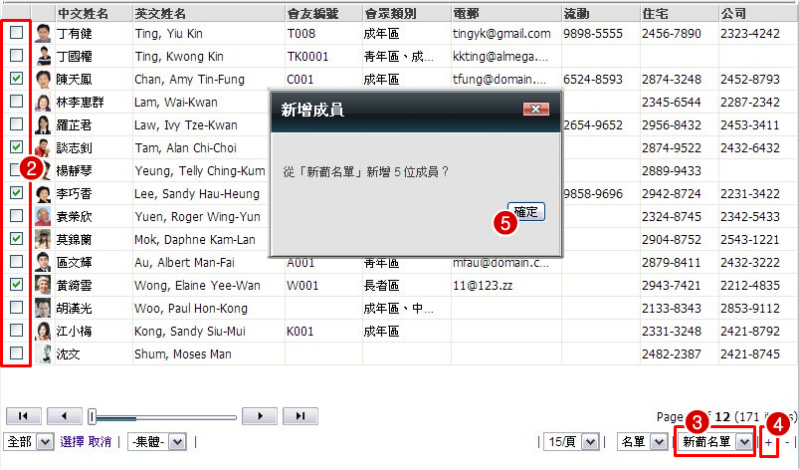Go to the first page of members
The width and height of the screenshot is (800, 470).
click(23, 416)
